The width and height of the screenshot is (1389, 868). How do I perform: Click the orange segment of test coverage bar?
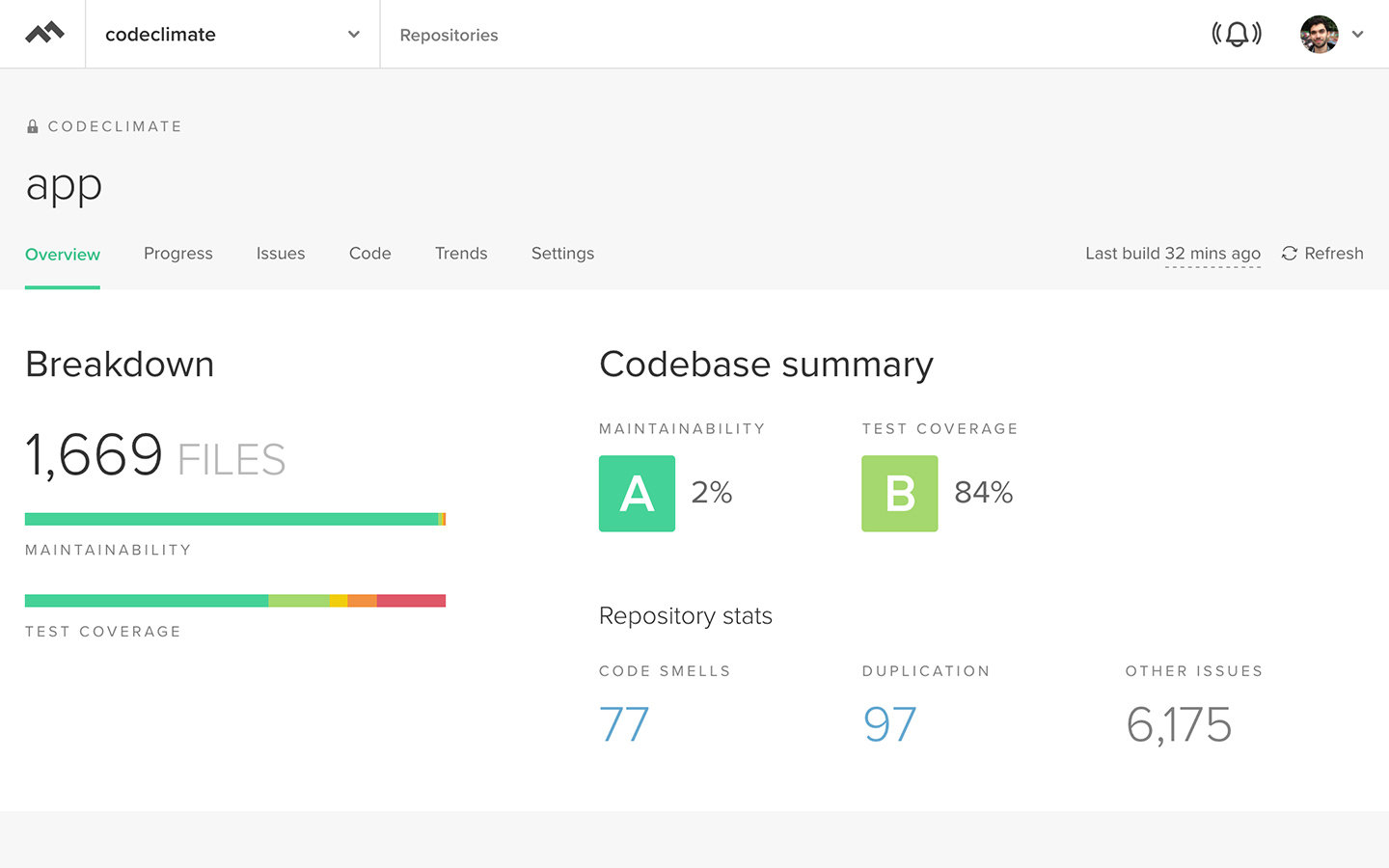362,601
